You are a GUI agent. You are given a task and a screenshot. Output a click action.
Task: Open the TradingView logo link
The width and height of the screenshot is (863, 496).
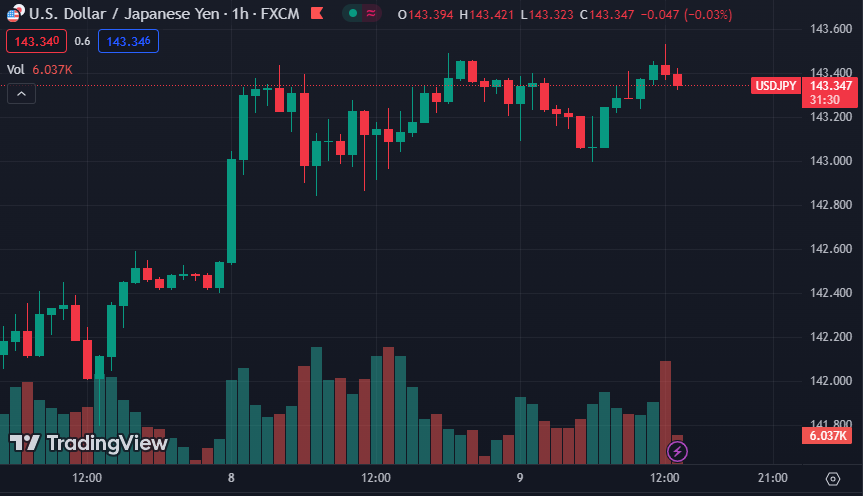[89, 443]
